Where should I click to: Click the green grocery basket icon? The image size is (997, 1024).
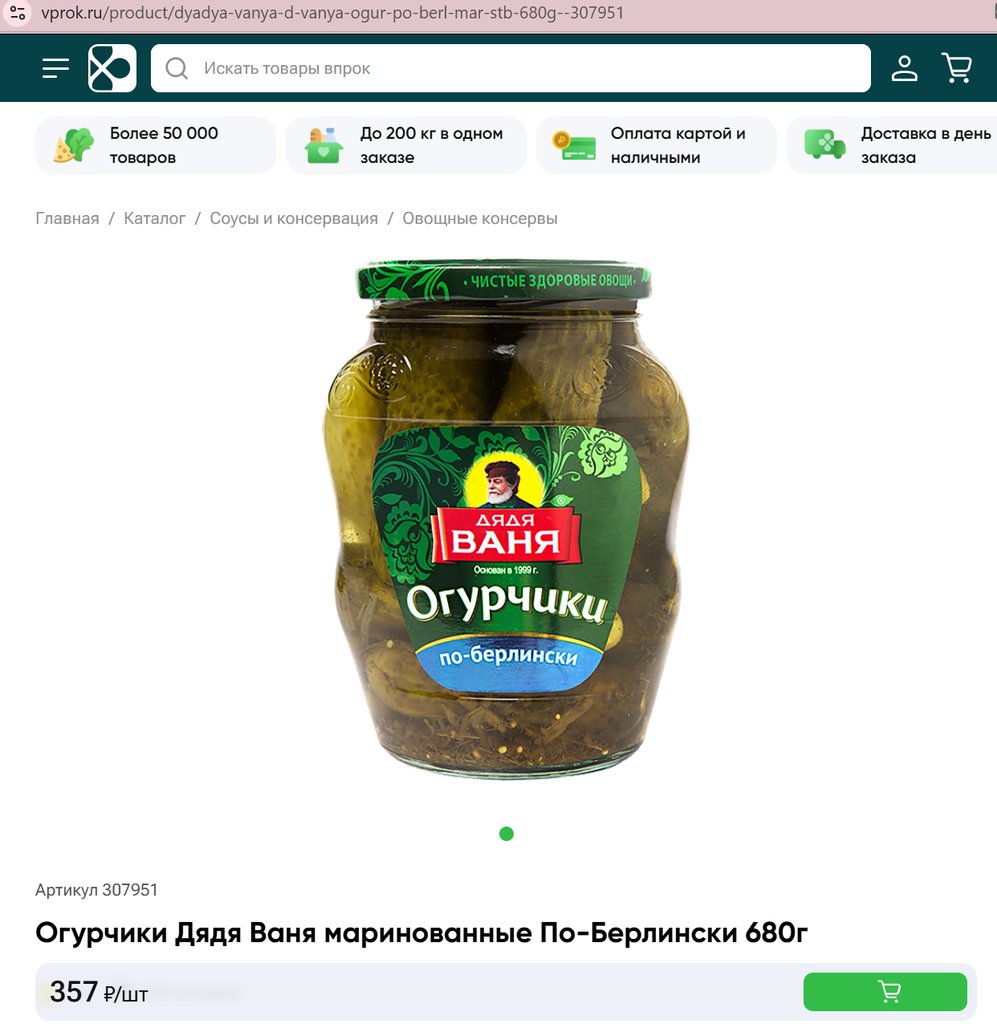point(324,145)
